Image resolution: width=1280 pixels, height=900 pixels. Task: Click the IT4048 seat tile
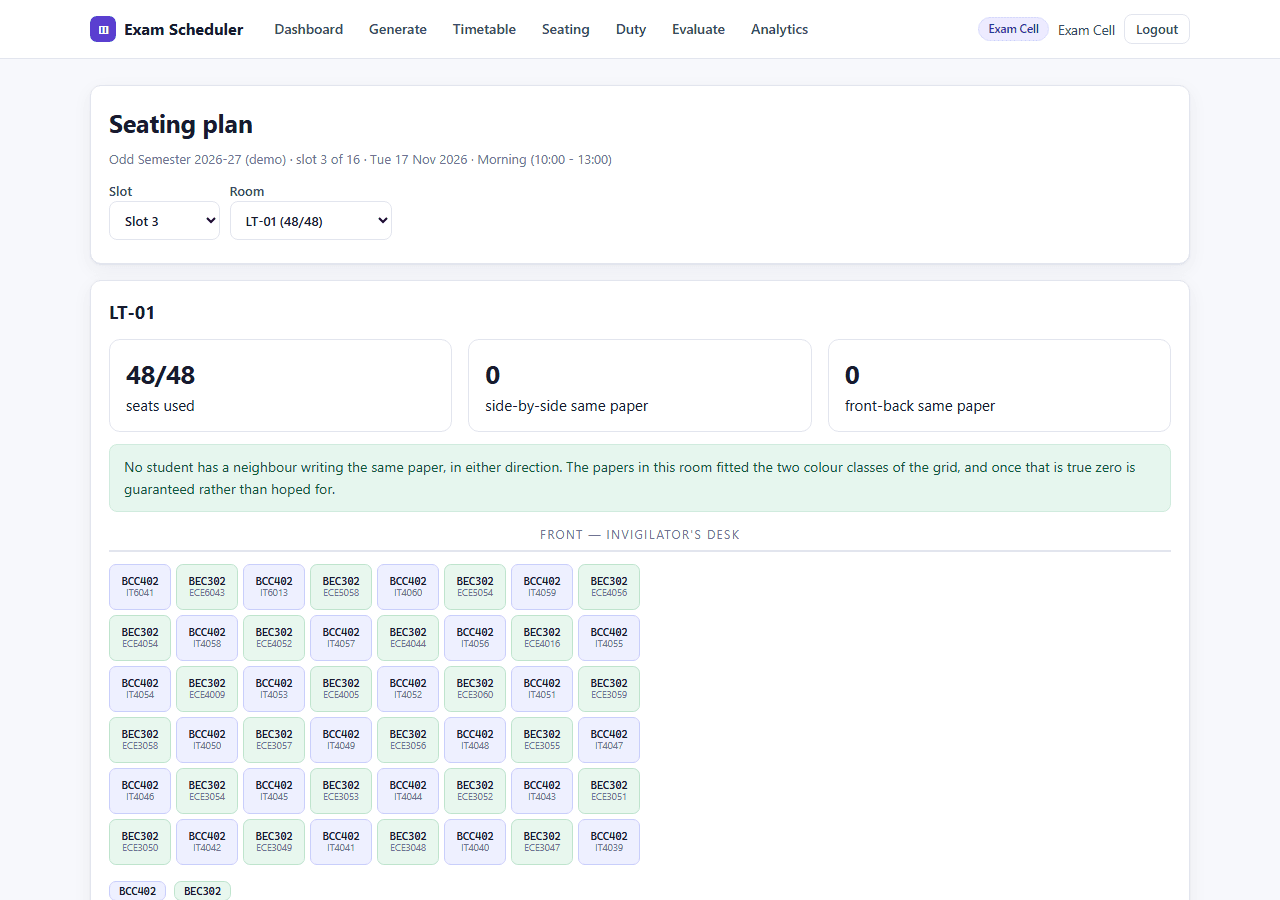coord(475,740)
